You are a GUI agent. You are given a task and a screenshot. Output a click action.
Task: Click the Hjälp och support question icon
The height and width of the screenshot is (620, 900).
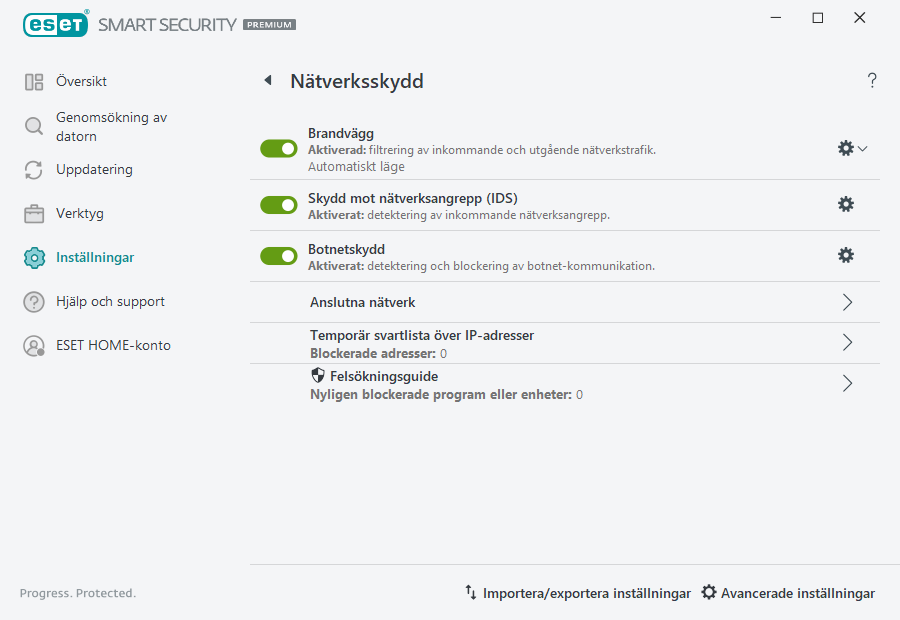(31, 301)
